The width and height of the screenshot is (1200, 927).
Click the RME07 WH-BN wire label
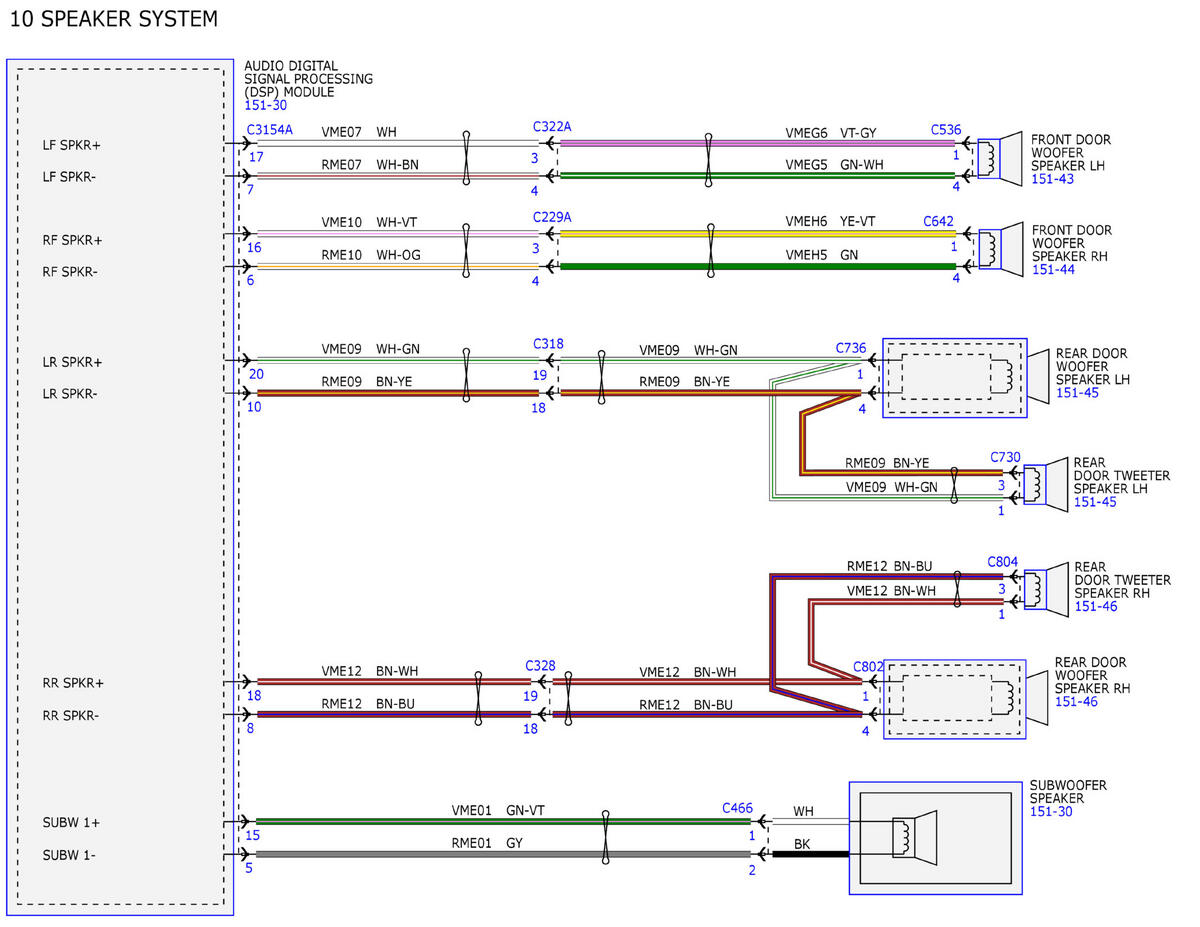(370, 164)
